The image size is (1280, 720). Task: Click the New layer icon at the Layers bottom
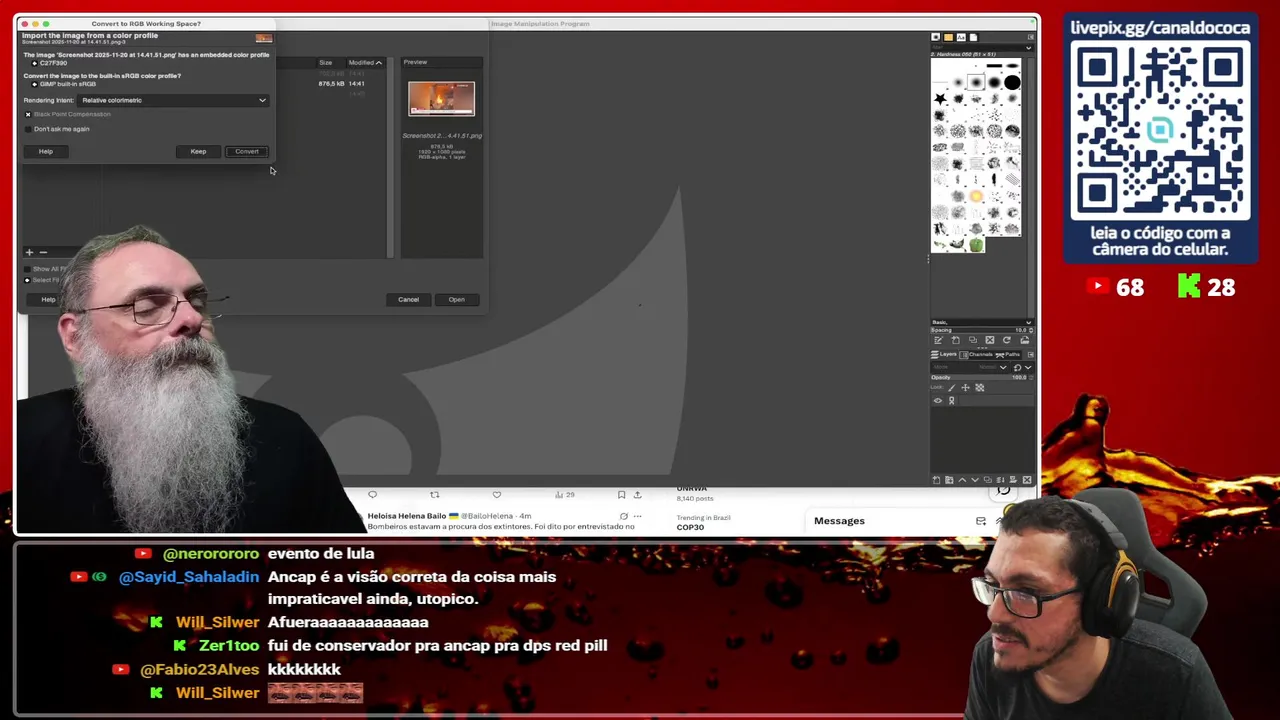click(936, 480)
